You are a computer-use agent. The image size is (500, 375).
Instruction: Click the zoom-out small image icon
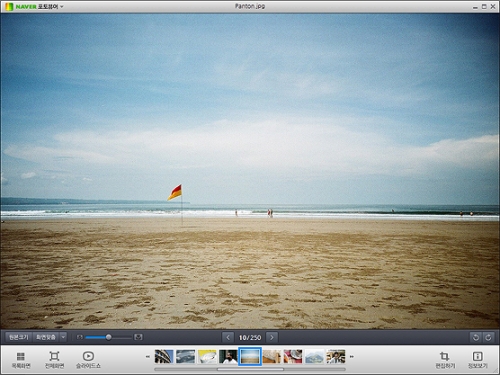click(80, 337)
